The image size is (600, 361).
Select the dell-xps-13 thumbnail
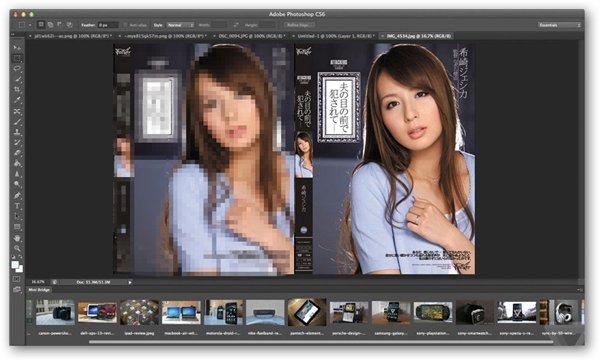click(97, 313)
